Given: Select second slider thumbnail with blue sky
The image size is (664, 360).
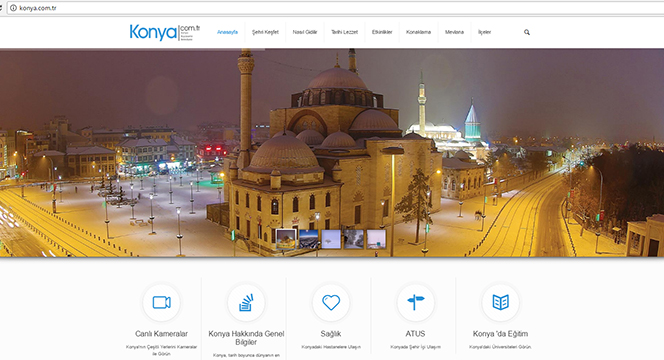Looking at the screenshot, I should click(308, 239).
